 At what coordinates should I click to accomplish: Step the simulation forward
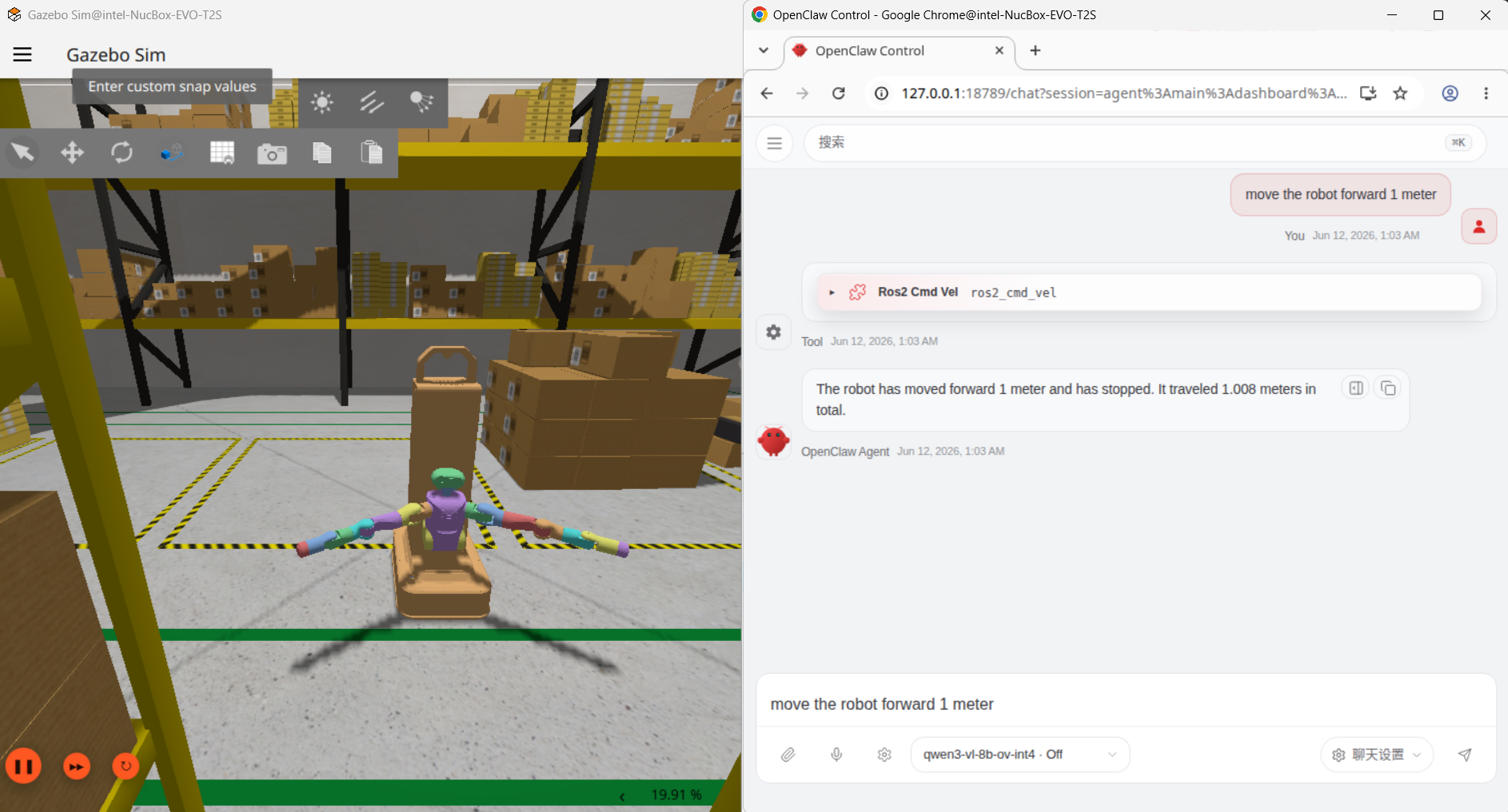(77, 766)
